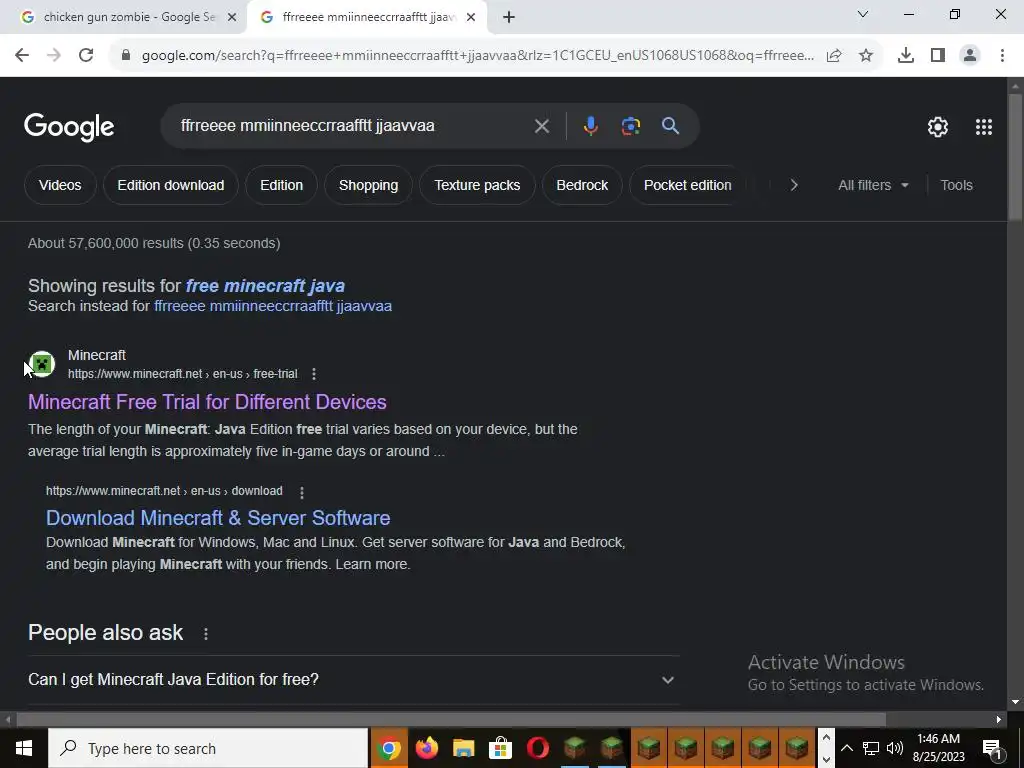
Task: Go back with the browser back arrow
Action: tap(22, 56)
